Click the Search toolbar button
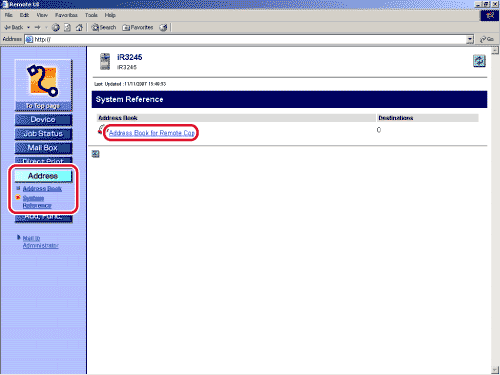 point(104,27)
